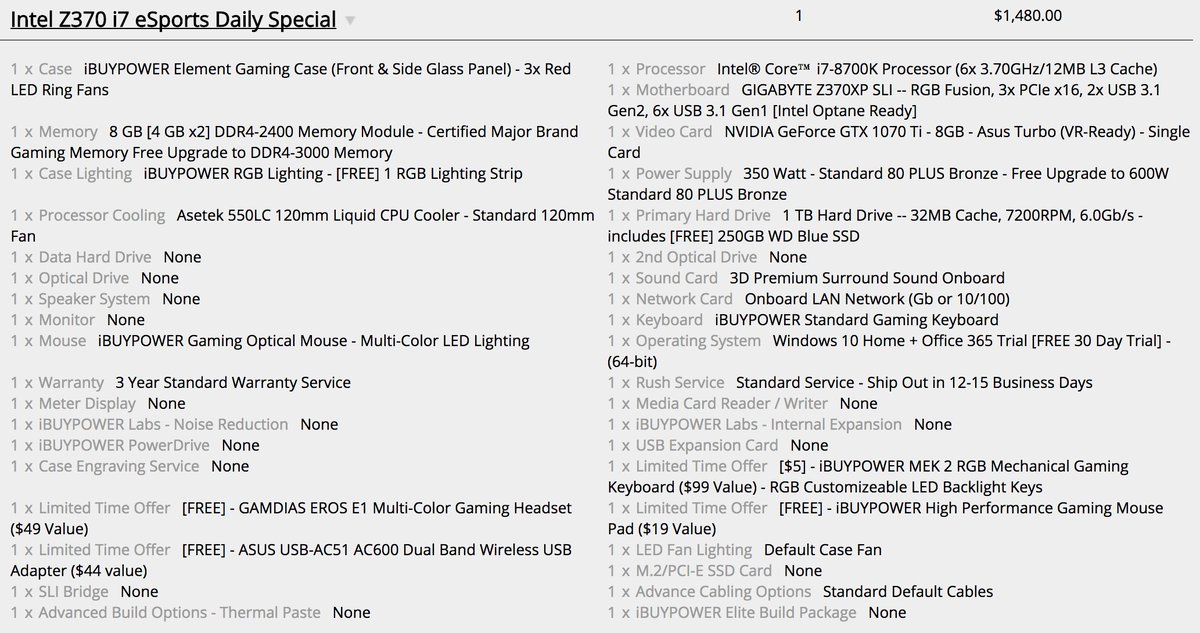The height and width of the screenshot is (633, 1200).
Task: Click the 2nd Optical Drive None row
Action: pos(707,257)
